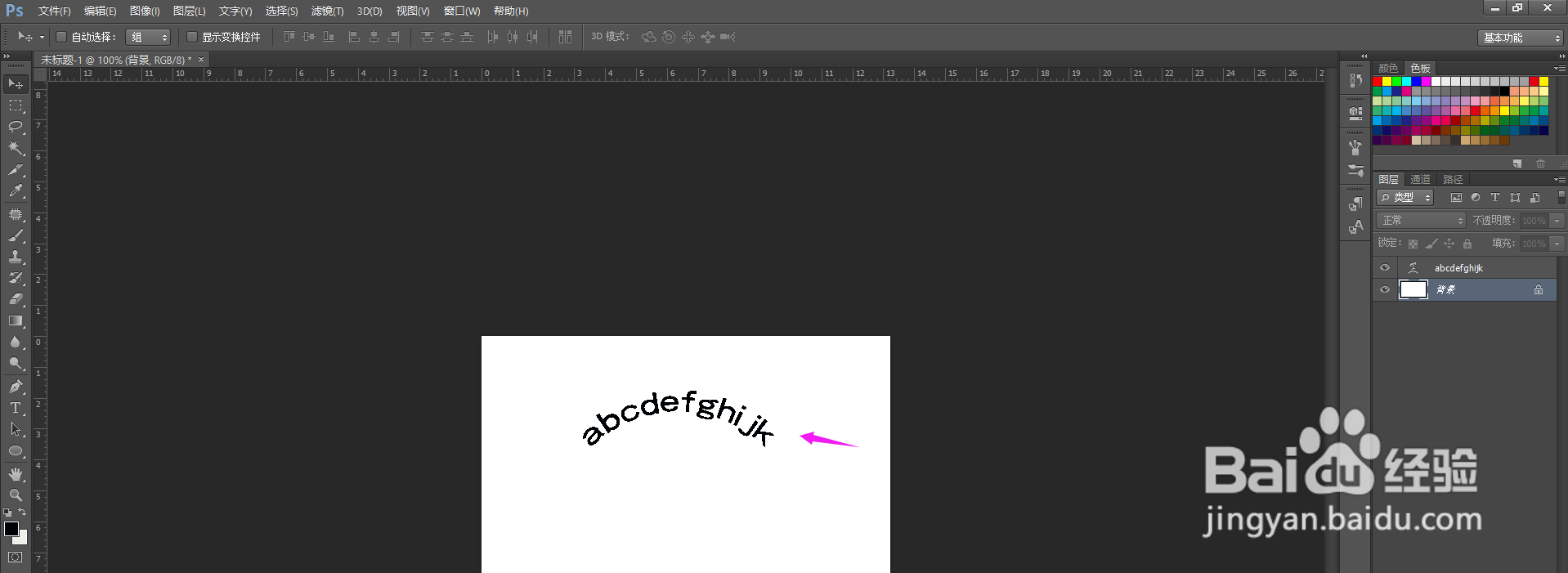Select the Eraser tool
Image resolution: width=1568 pixels, height=573 pixels.
click(x=16, y=299)
